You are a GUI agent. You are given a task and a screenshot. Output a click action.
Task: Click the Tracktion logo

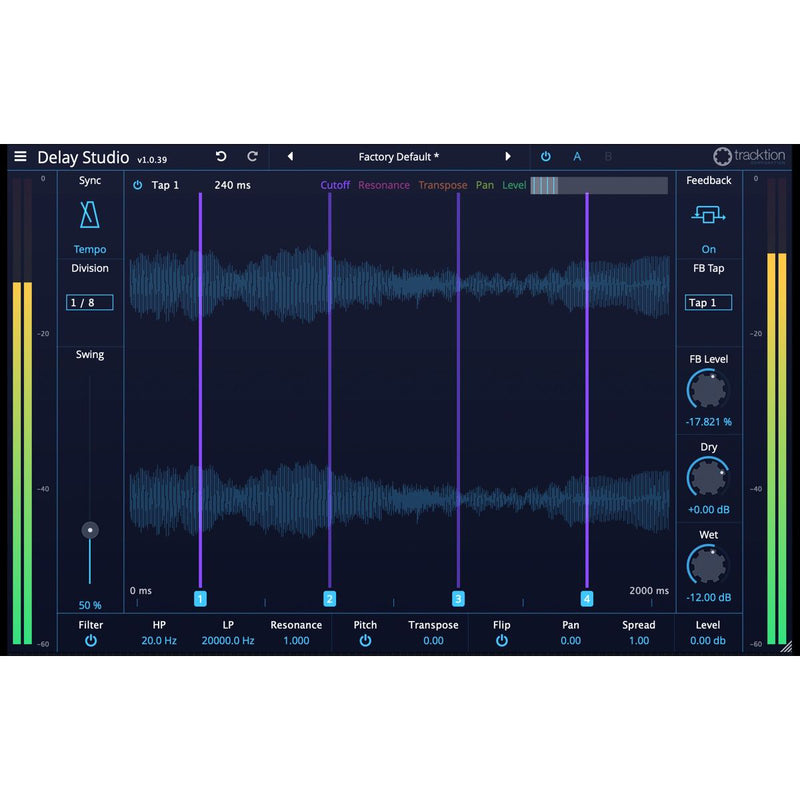(749, 157)
